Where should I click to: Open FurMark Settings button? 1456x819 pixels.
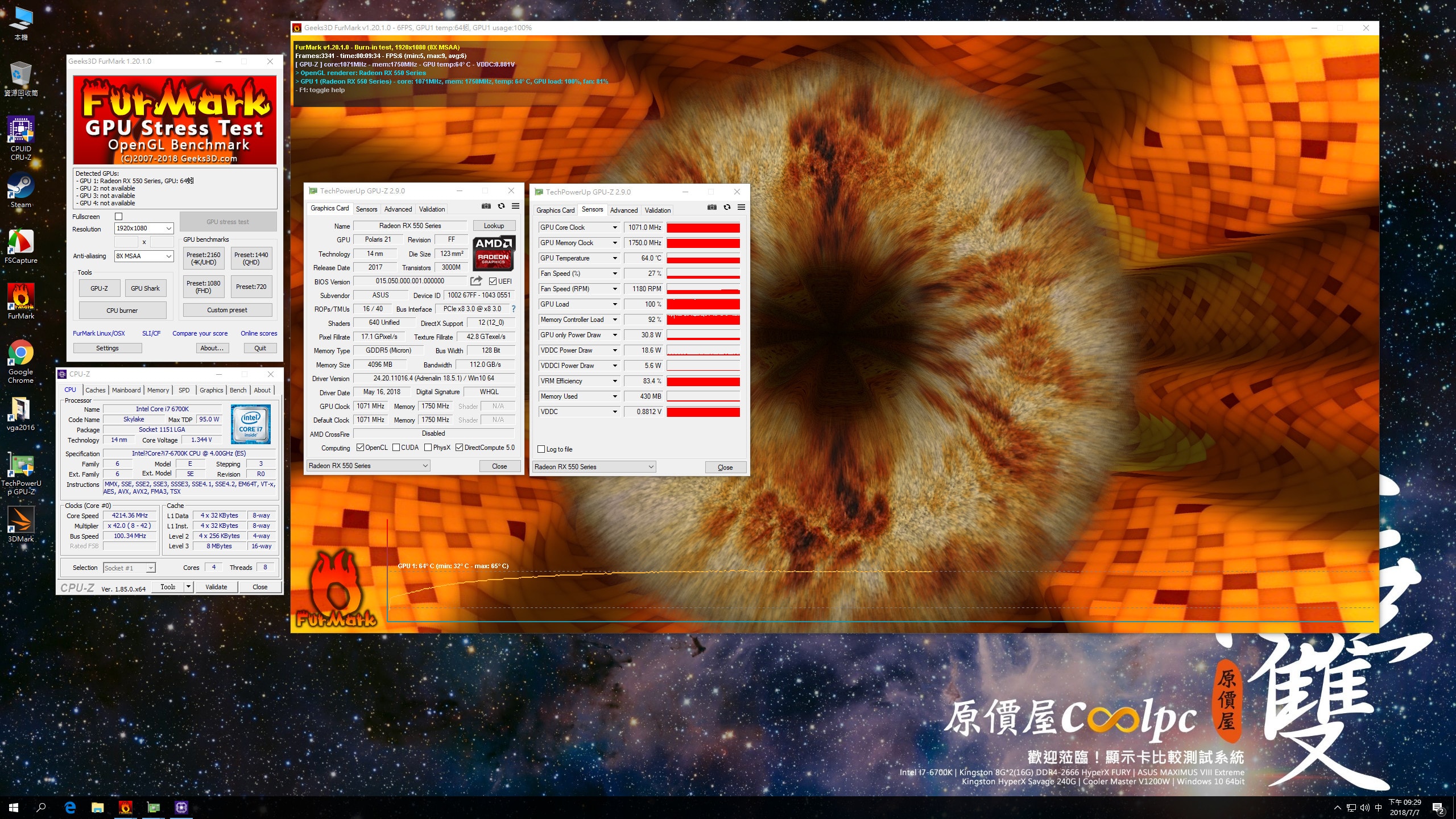point(107,348)
